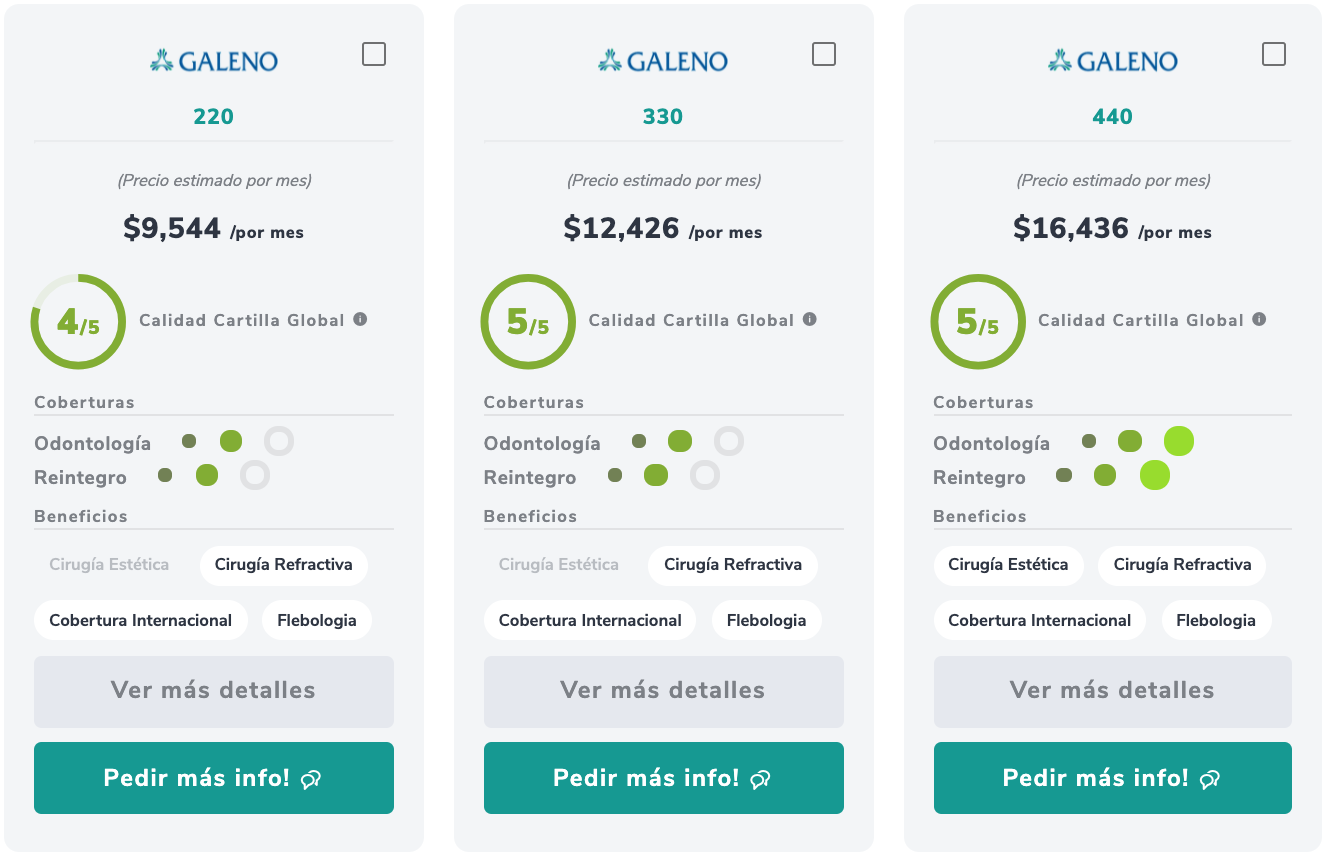Screen dimensions: 1330x858
Task: Click the 4/5 quality circle on plan 220
Action: 78,322
